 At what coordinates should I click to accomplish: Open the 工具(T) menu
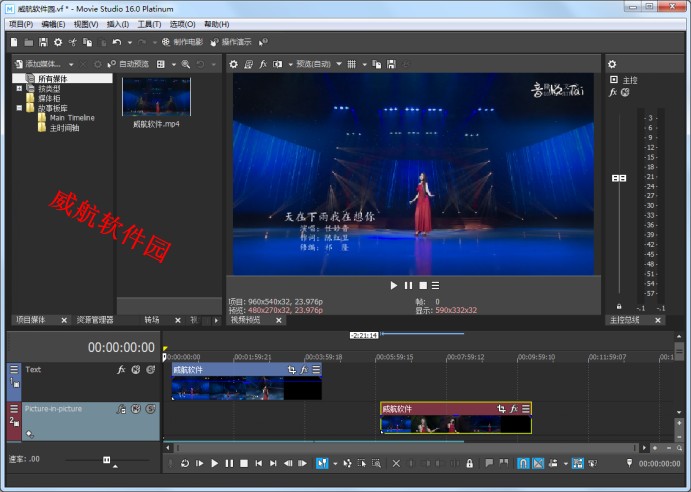(x=148, y=24)
